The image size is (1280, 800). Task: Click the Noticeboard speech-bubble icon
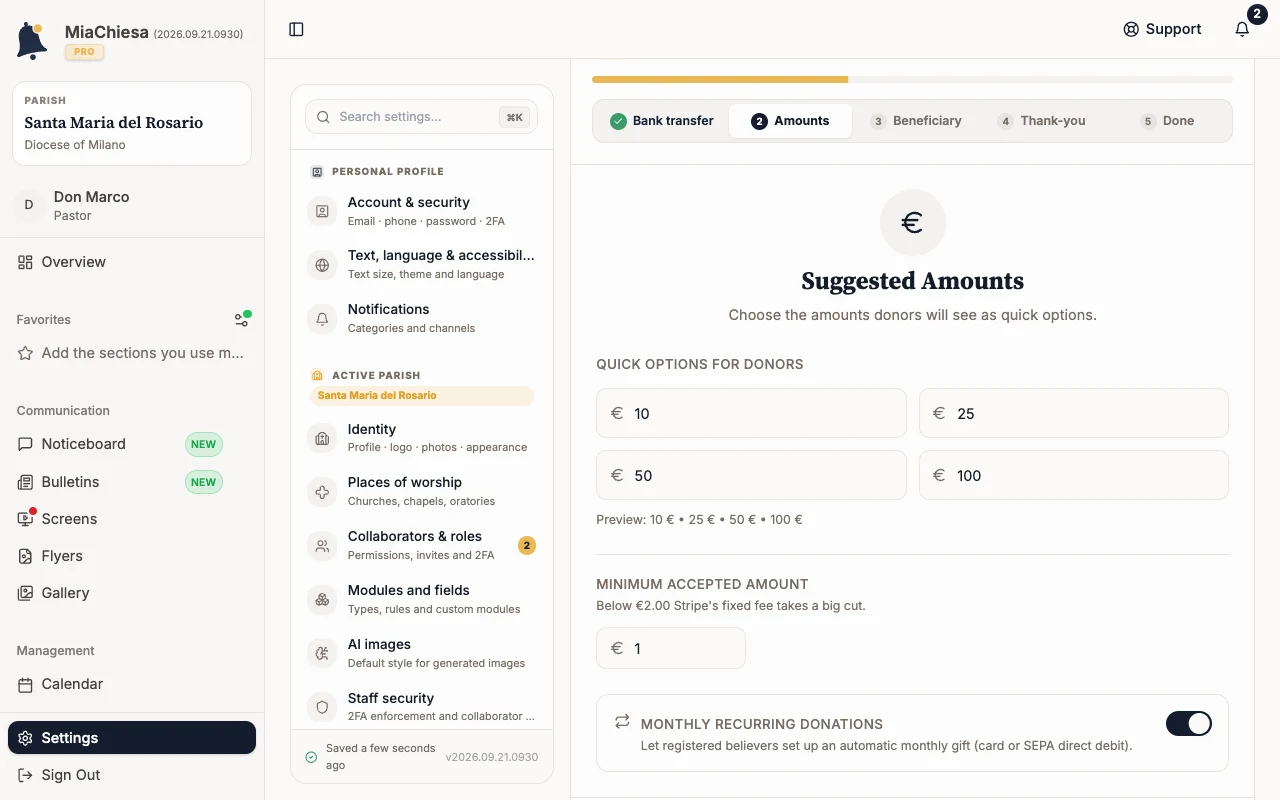point(25,444)
